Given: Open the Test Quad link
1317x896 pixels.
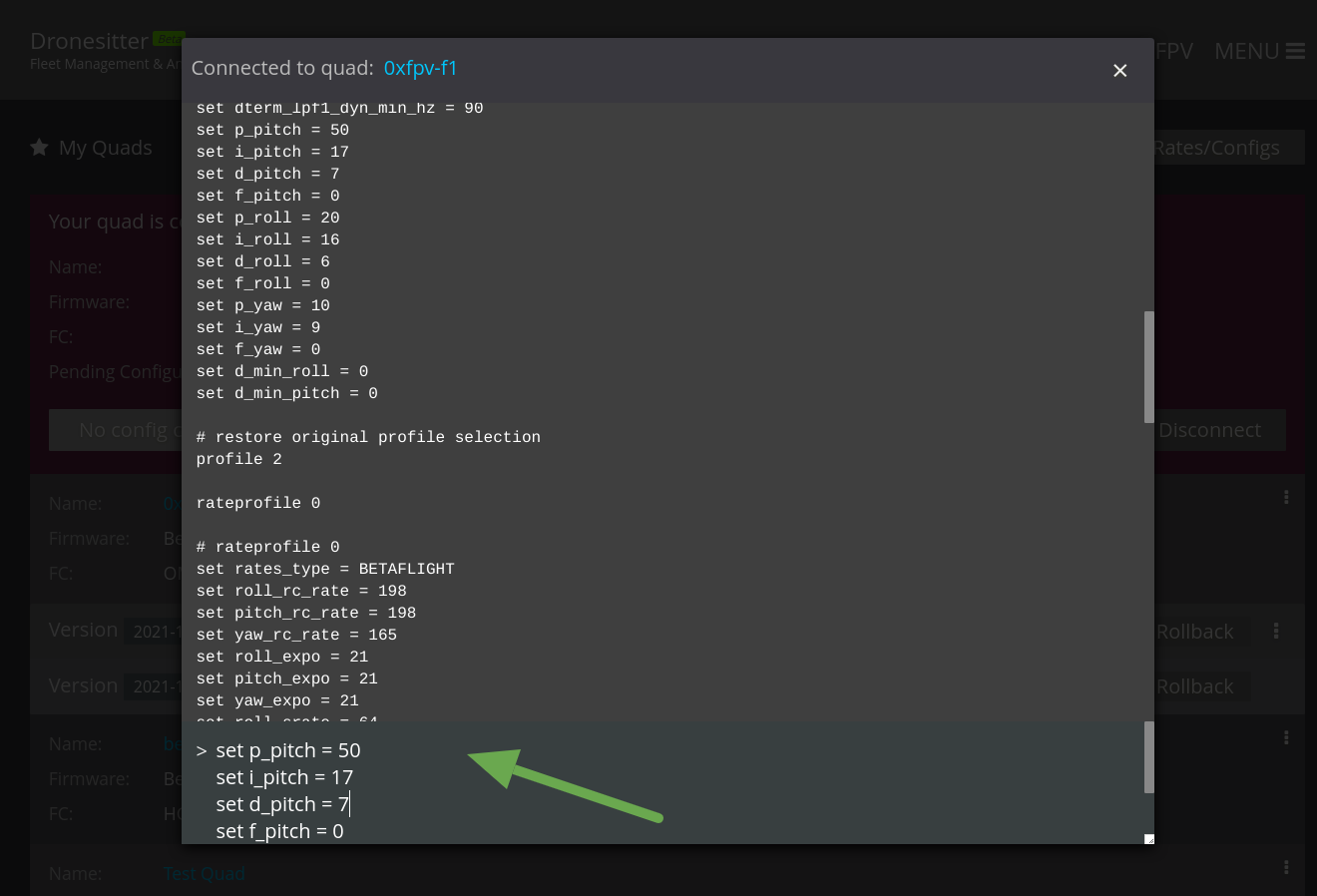Looking at the screenshot, I should click(x=204, y=873).
